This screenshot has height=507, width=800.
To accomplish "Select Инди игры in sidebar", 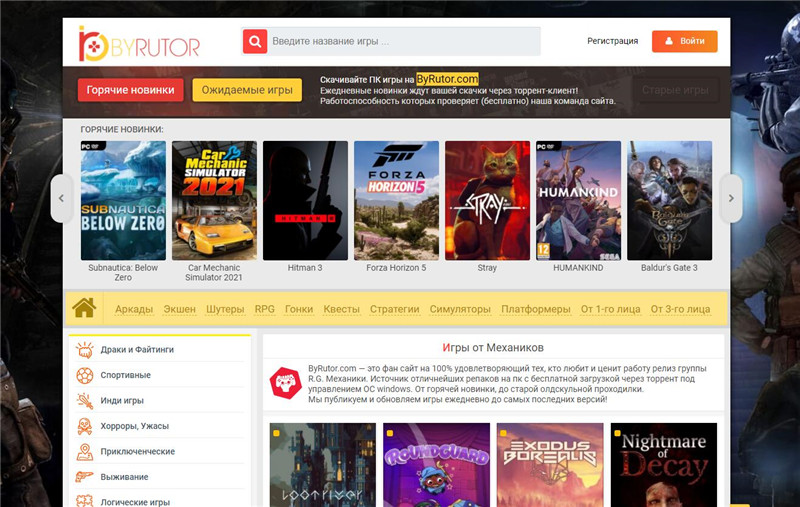I will 122,401.
